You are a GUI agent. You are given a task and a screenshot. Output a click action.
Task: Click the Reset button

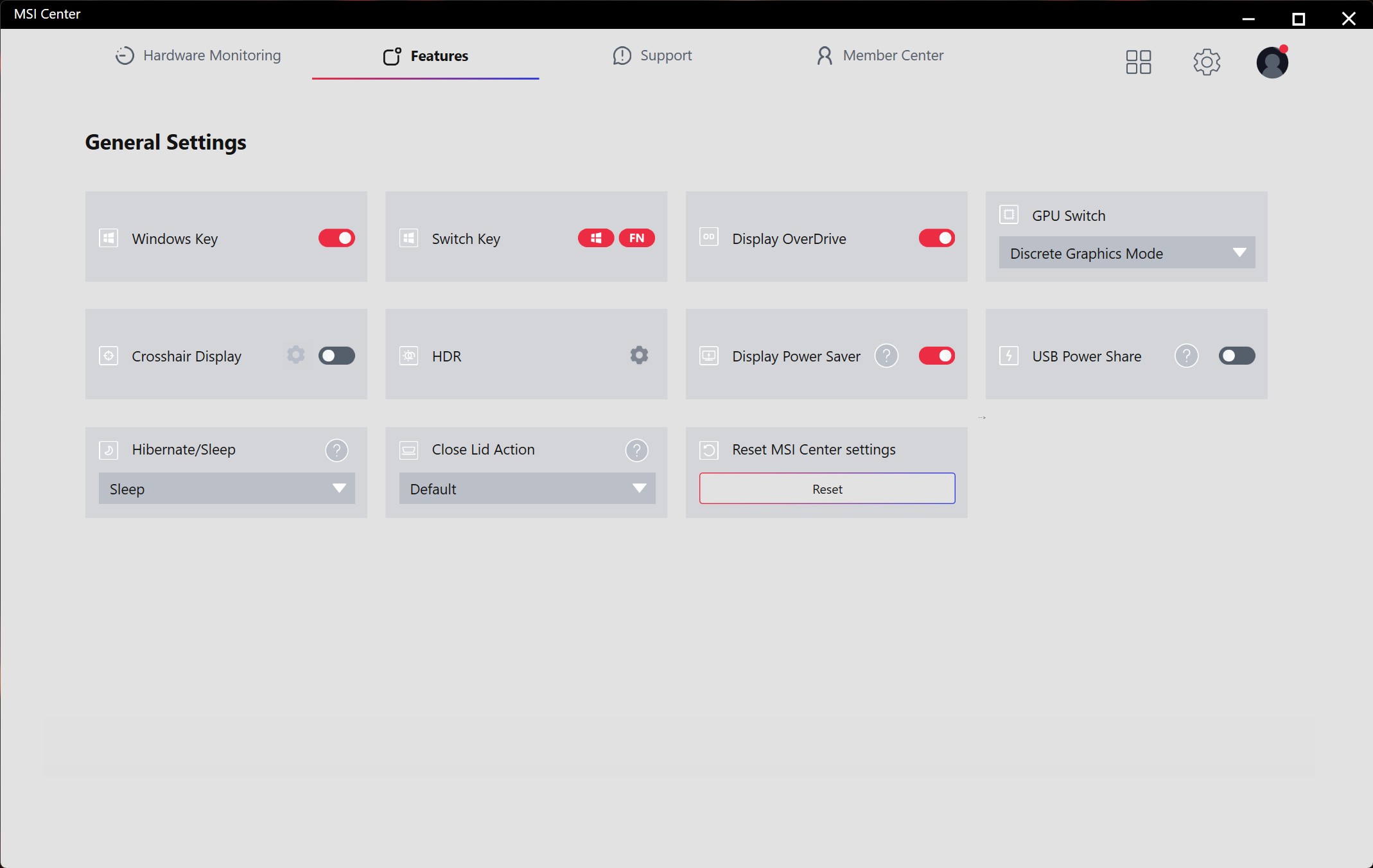[x=827, y=489]
